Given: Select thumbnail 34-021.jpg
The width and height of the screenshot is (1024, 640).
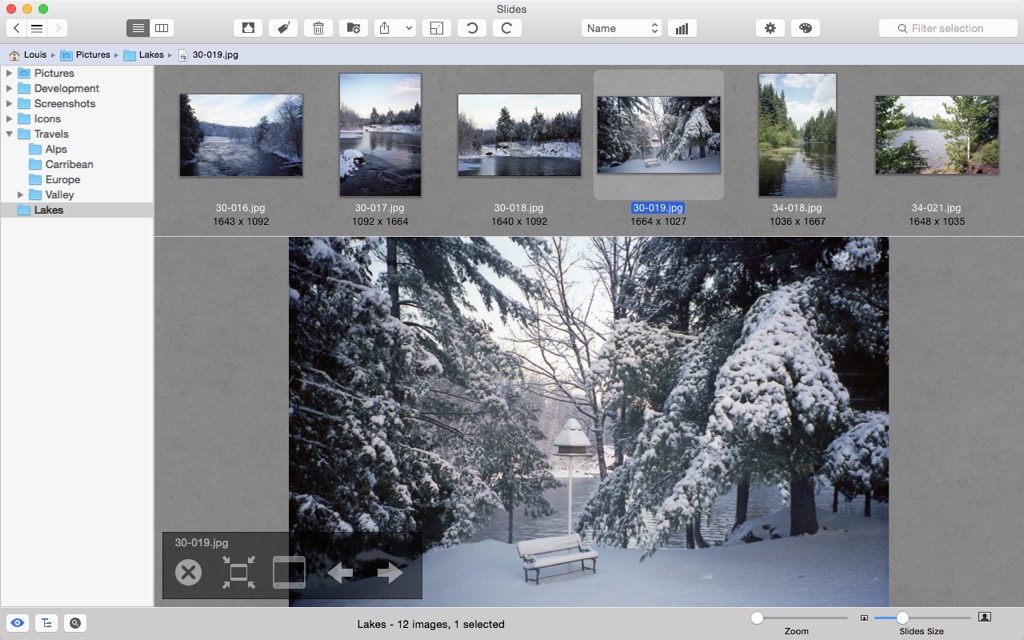Looking at the screenshot, I should (937, 135).
